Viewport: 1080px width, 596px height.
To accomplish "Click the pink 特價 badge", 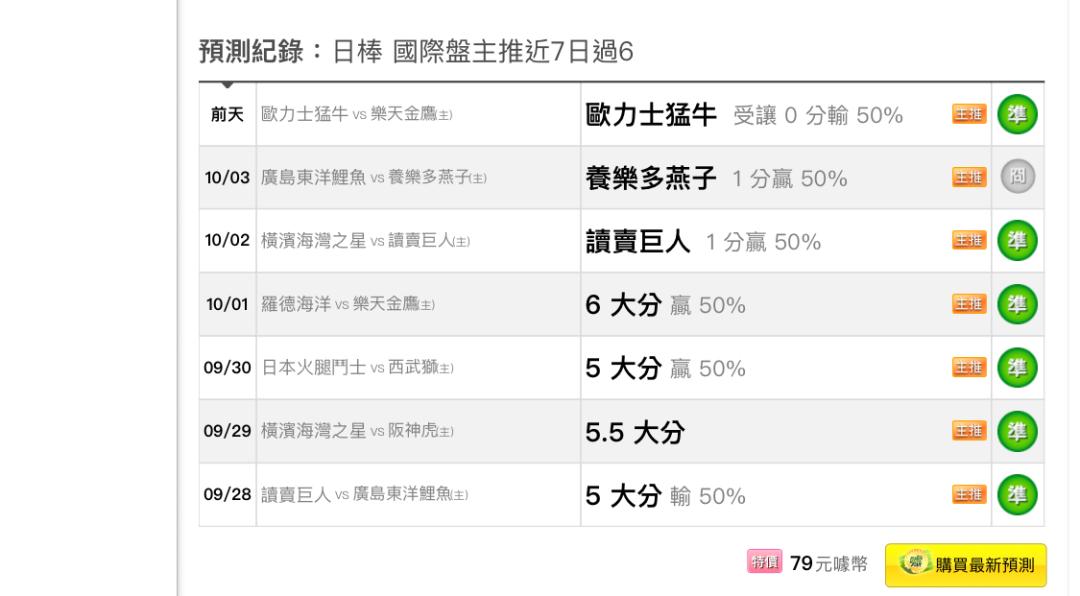I will coord(765,562).
